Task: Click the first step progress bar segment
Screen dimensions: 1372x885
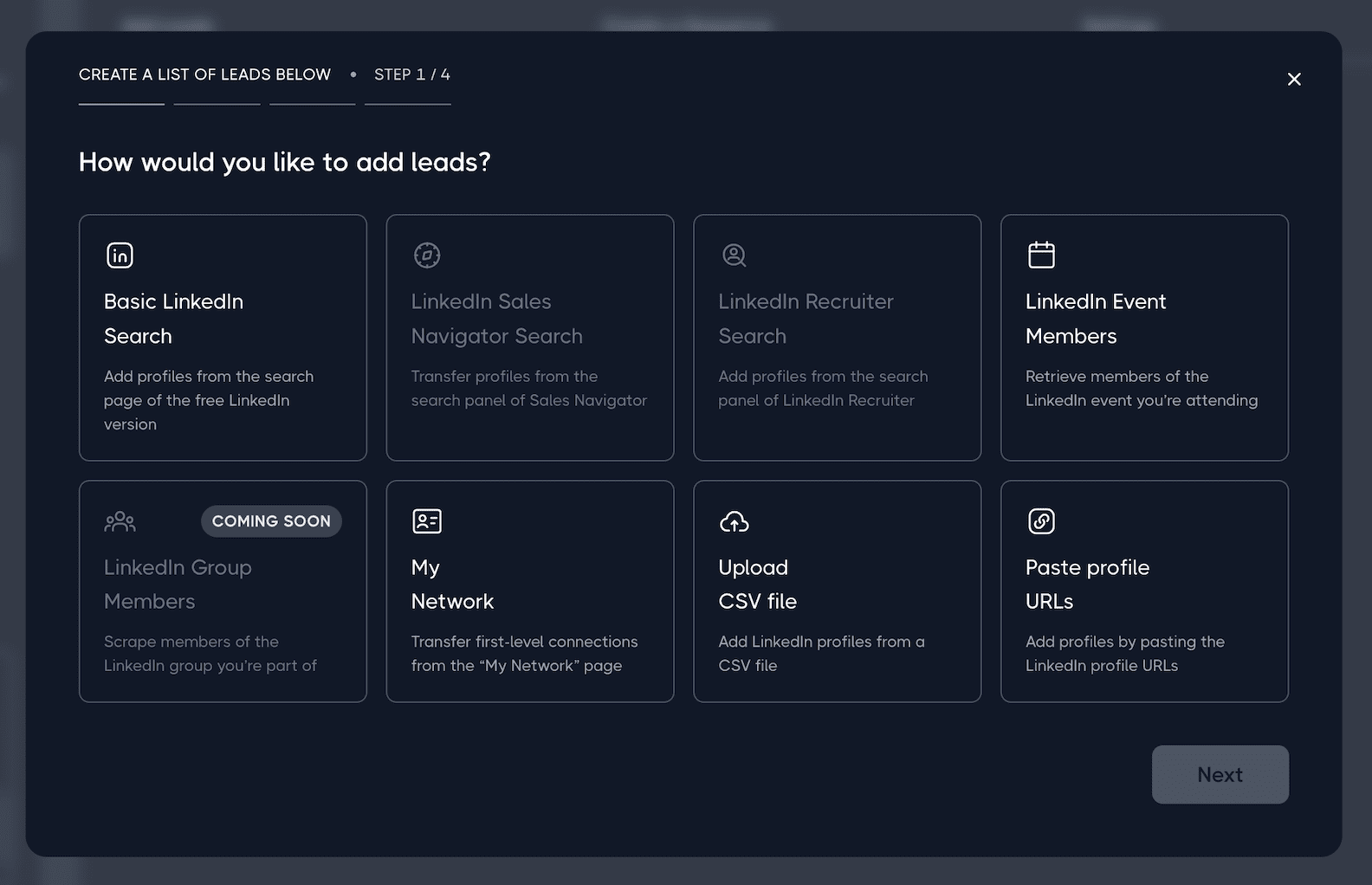Action: coord(121,104)
